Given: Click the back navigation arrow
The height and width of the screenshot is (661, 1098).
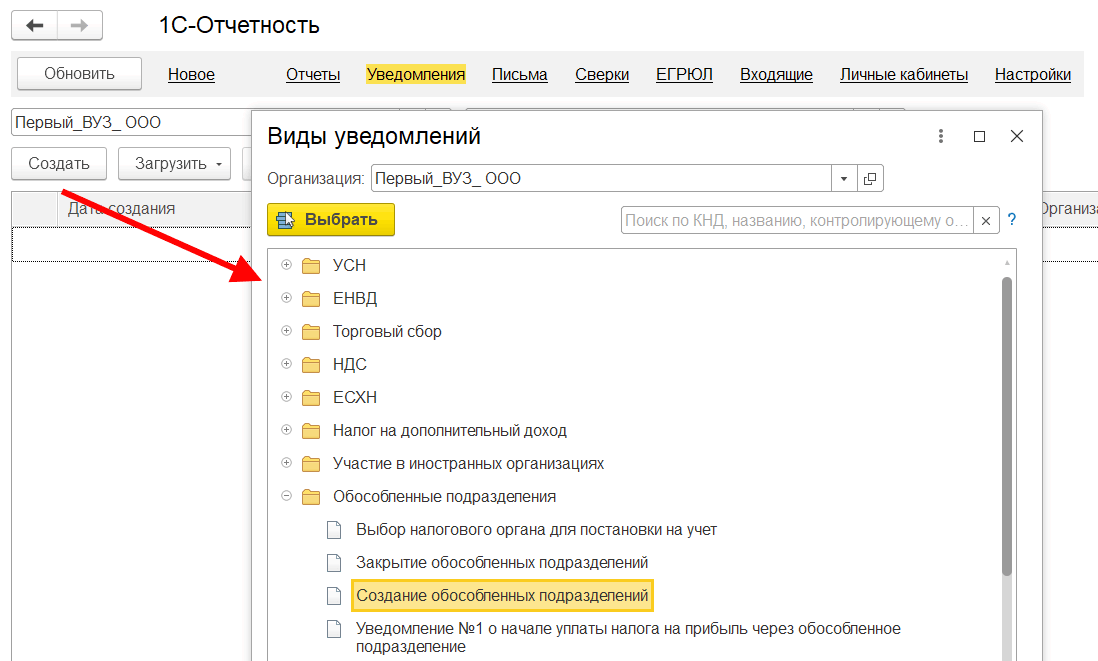Looking at the screenshot, I should pos(35,25).
